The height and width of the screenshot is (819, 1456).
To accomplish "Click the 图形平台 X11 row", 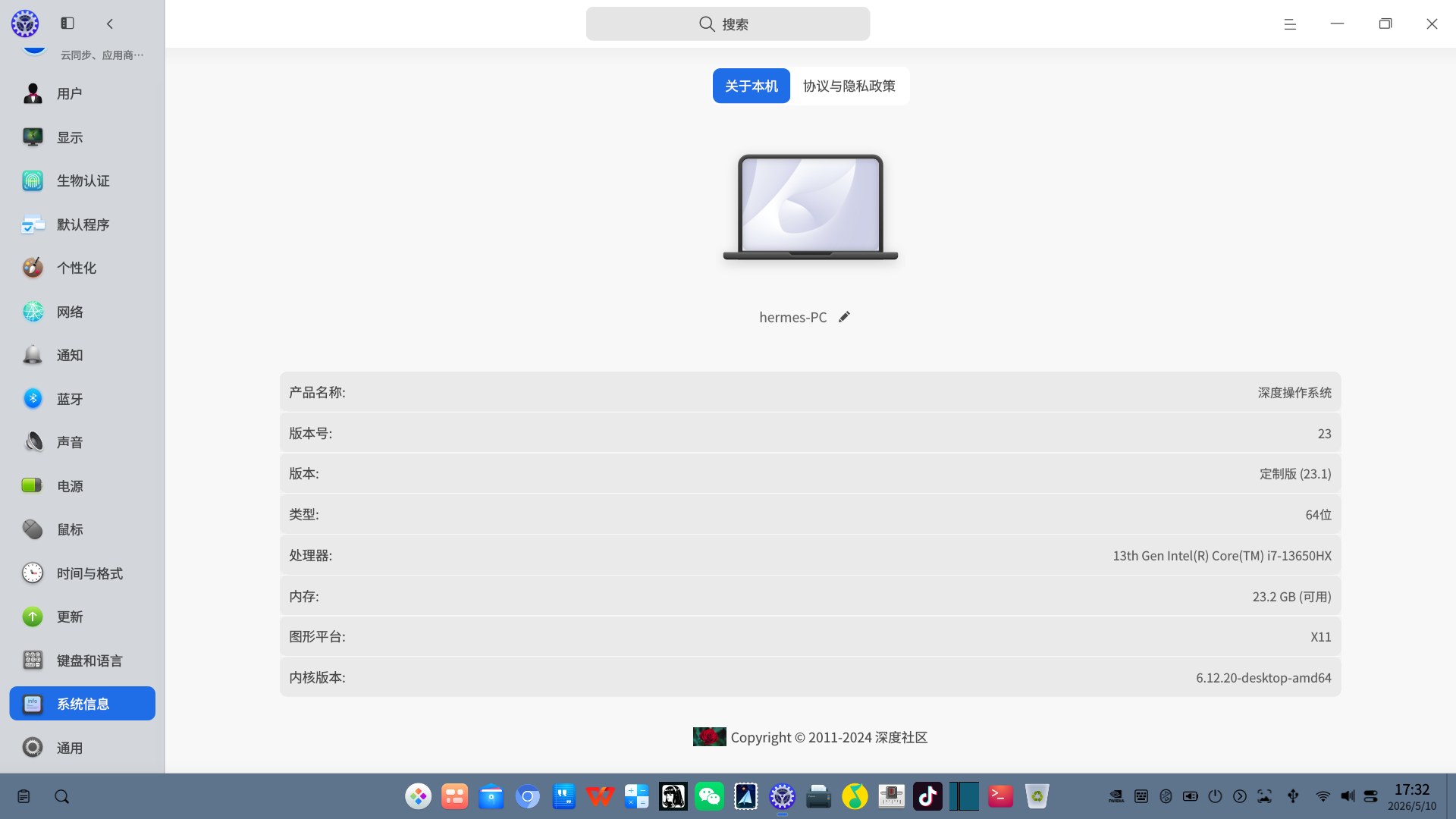I will coord(810,636).
